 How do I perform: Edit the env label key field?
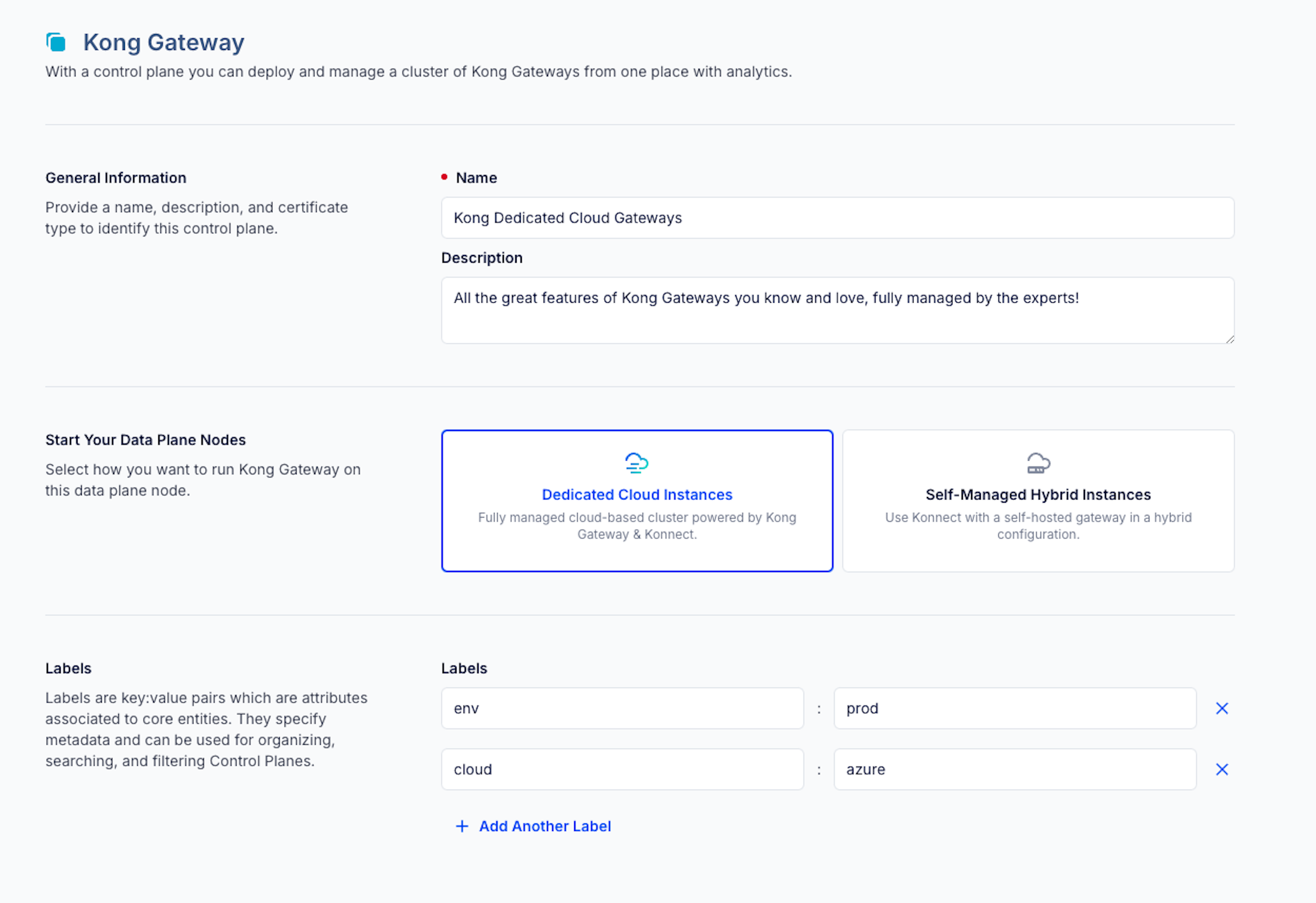click(622, 708)
